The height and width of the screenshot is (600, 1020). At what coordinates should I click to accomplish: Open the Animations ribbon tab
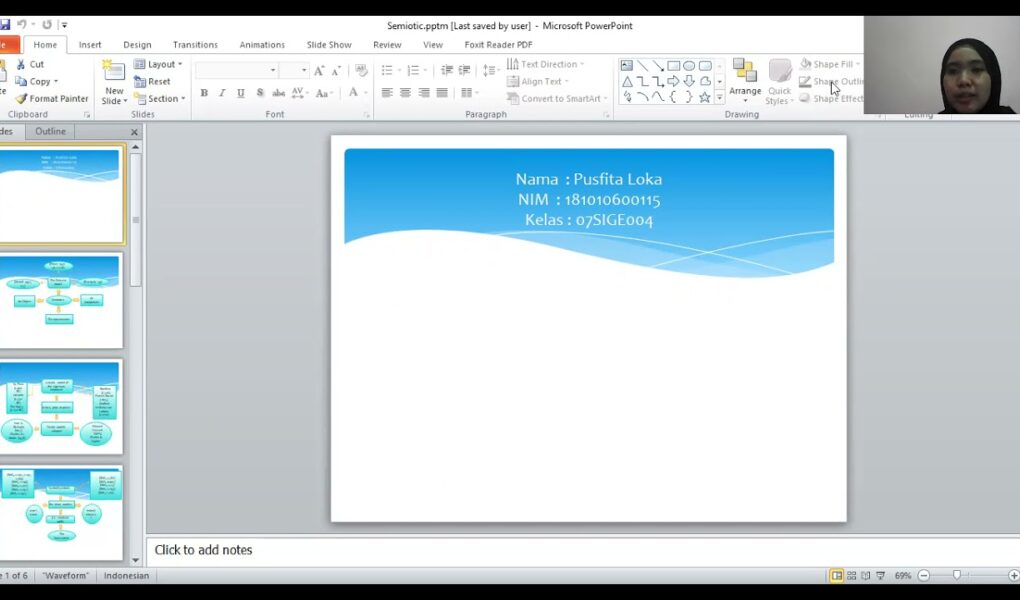pos(260,45)
